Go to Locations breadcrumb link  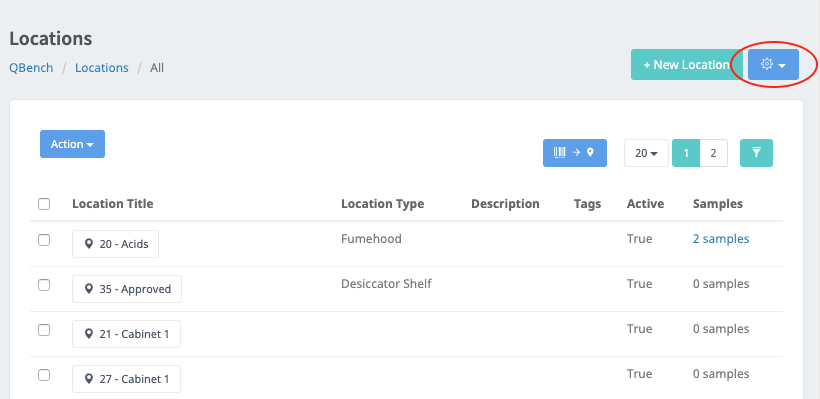pyautogui.click(x=101, y=68)
